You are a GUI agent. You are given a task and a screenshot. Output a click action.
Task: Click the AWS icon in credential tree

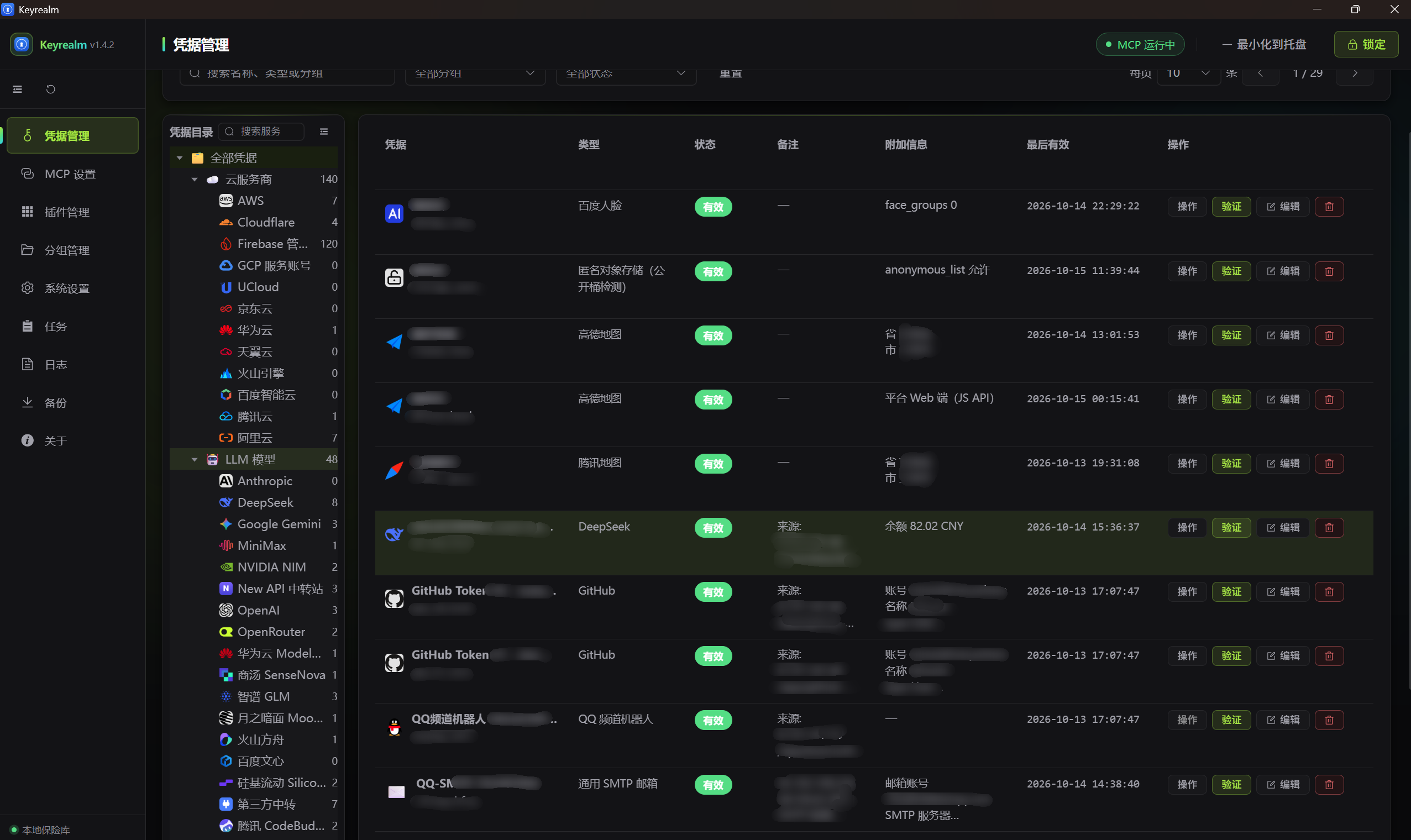point(226,201)
